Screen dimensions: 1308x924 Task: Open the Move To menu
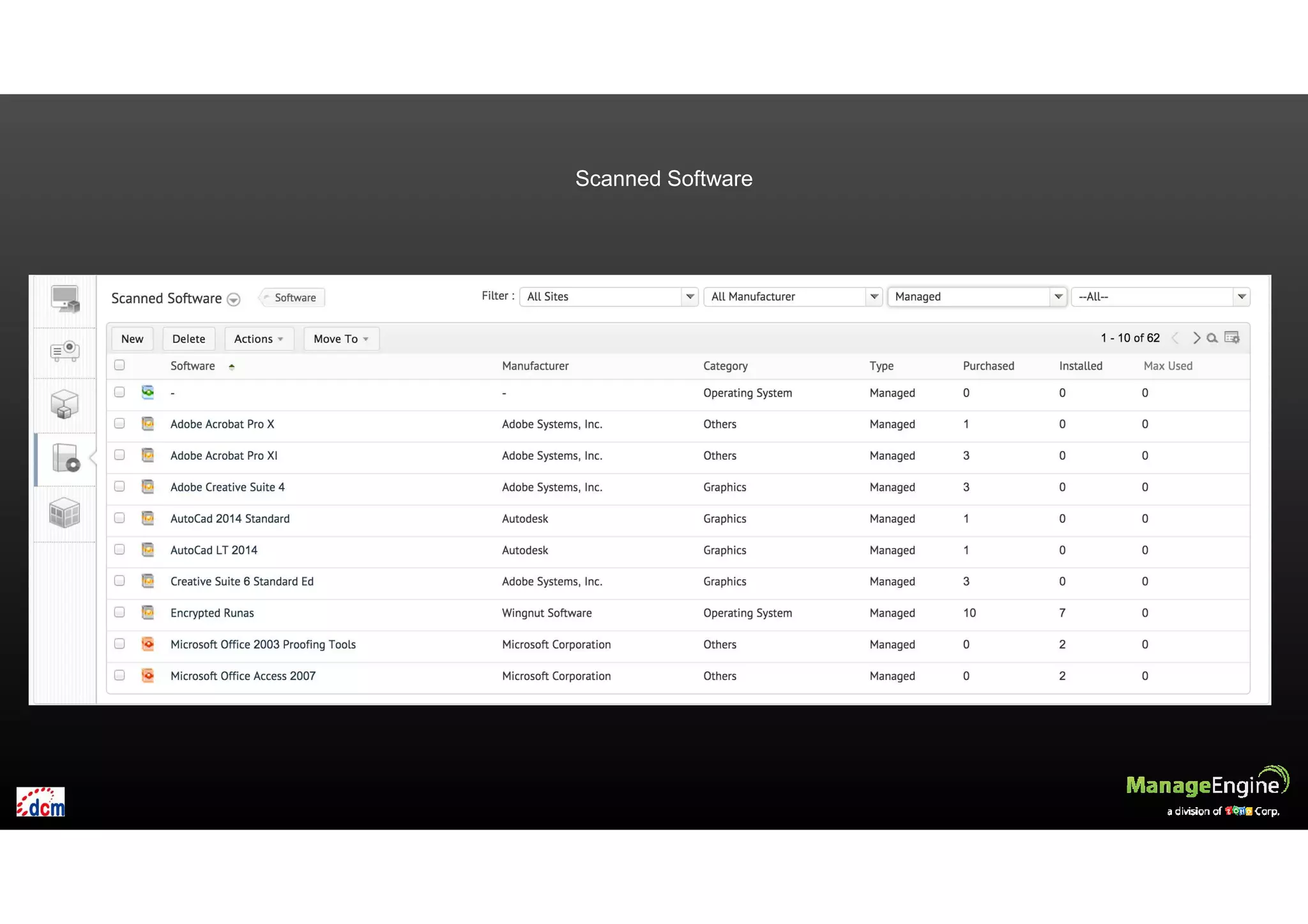click(341, 339)
